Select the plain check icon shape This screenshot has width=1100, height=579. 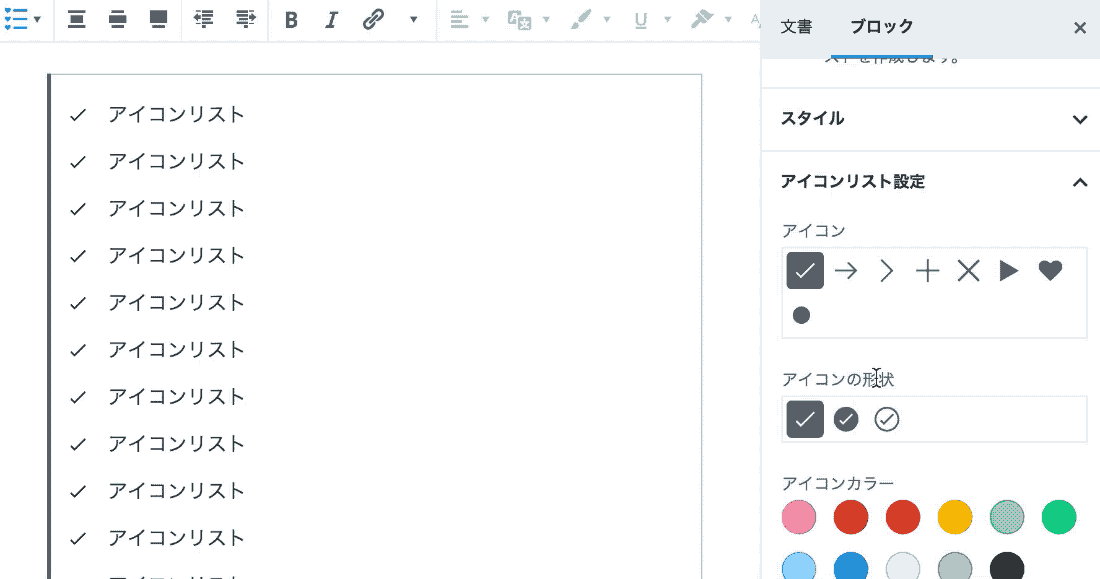(x=805, y=419)
